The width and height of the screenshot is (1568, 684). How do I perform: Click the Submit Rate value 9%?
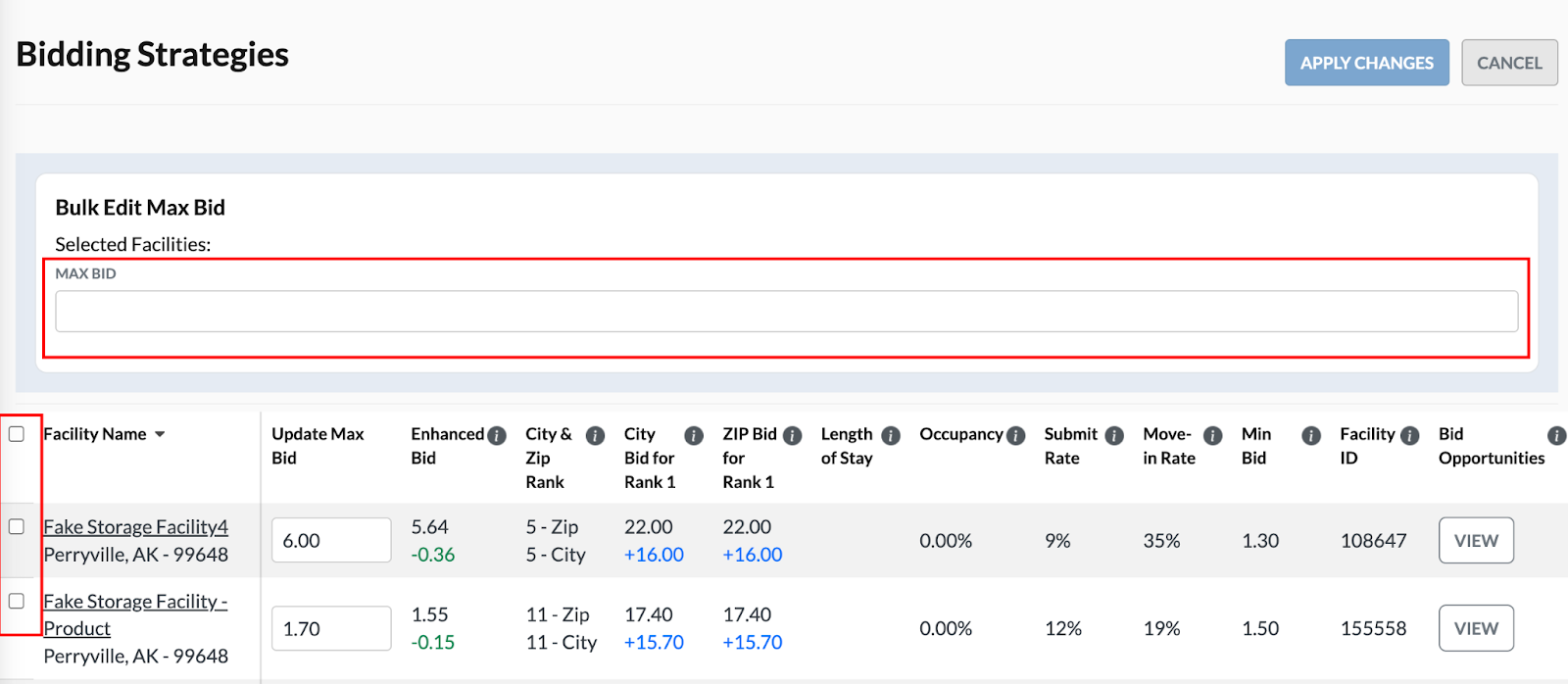coord(1057,541)
